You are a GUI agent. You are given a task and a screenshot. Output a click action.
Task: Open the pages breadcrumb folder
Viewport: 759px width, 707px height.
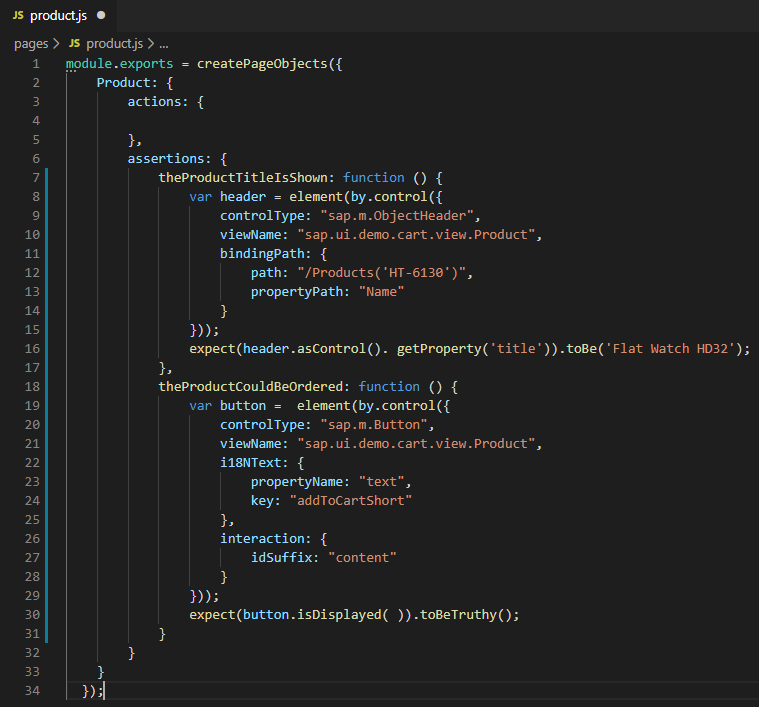(x=31, y=44)
